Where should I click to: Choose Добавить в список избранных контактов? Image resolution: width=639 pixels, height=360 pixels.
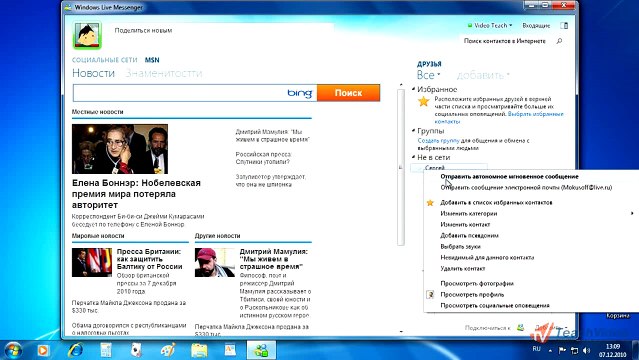(496, 203)
